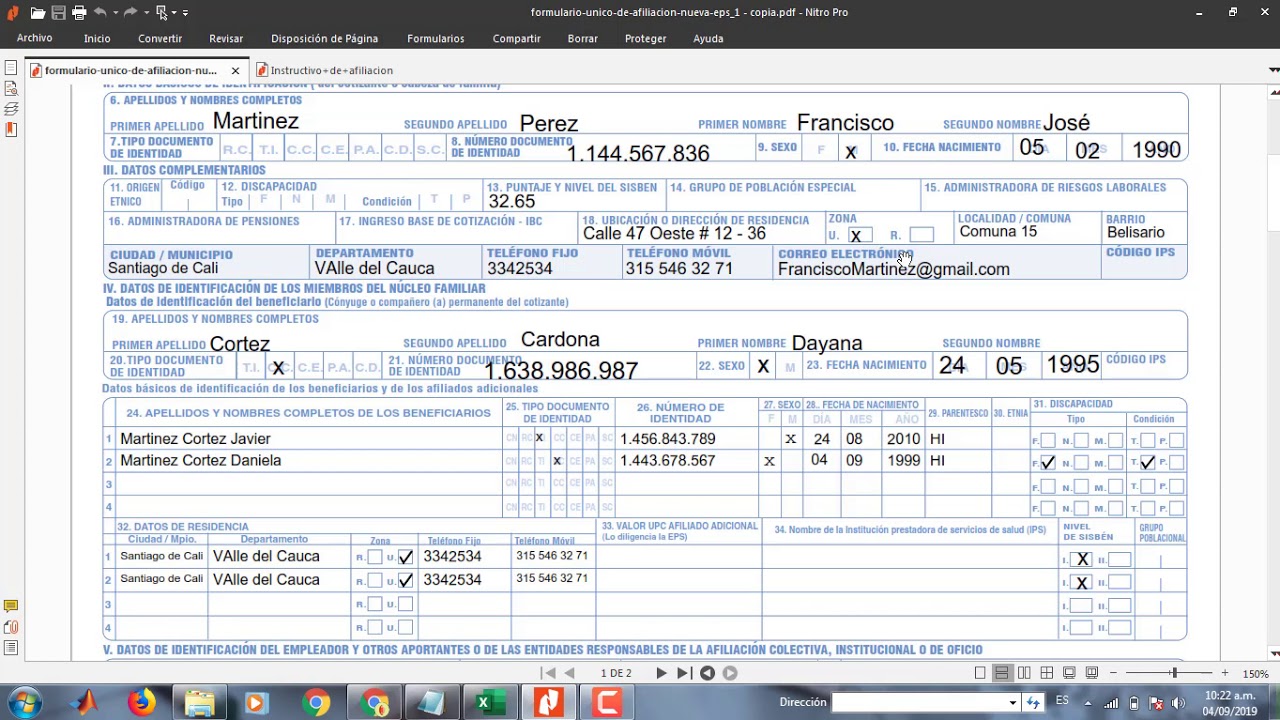Open the Archivo menu

pos(34,38)
